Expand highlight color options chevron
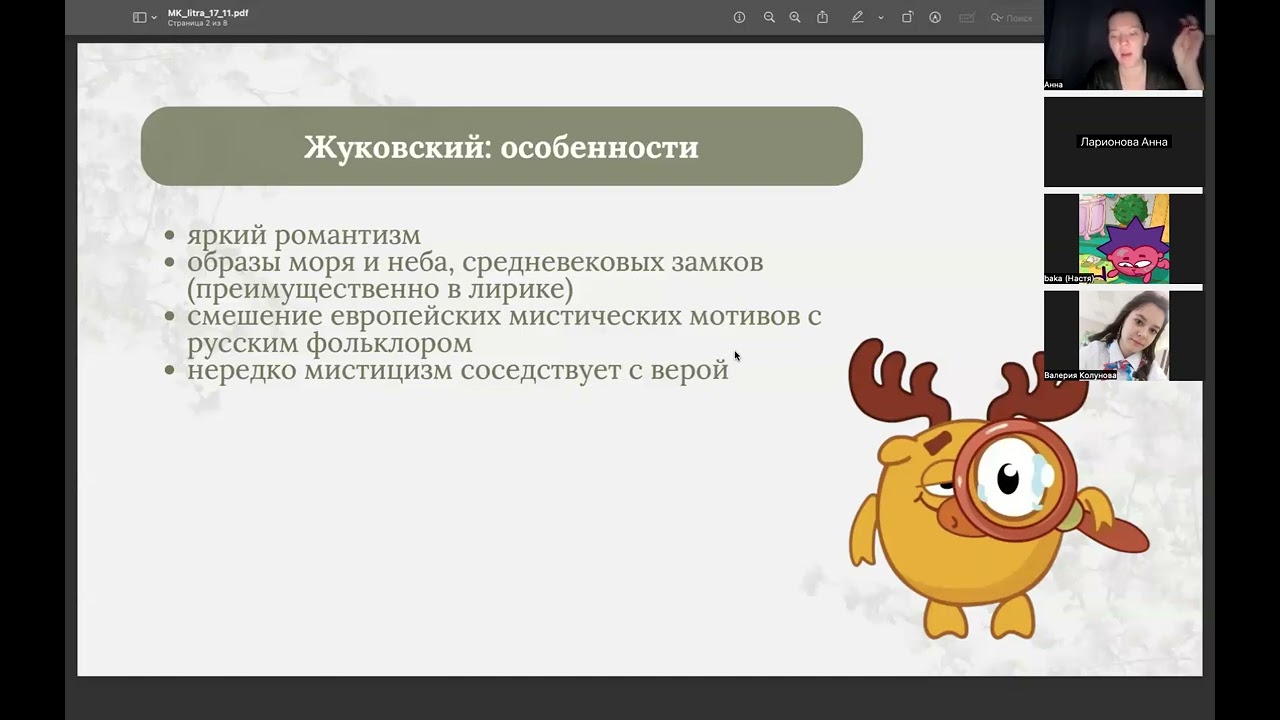1280x720 pixels. click(881, 18)
